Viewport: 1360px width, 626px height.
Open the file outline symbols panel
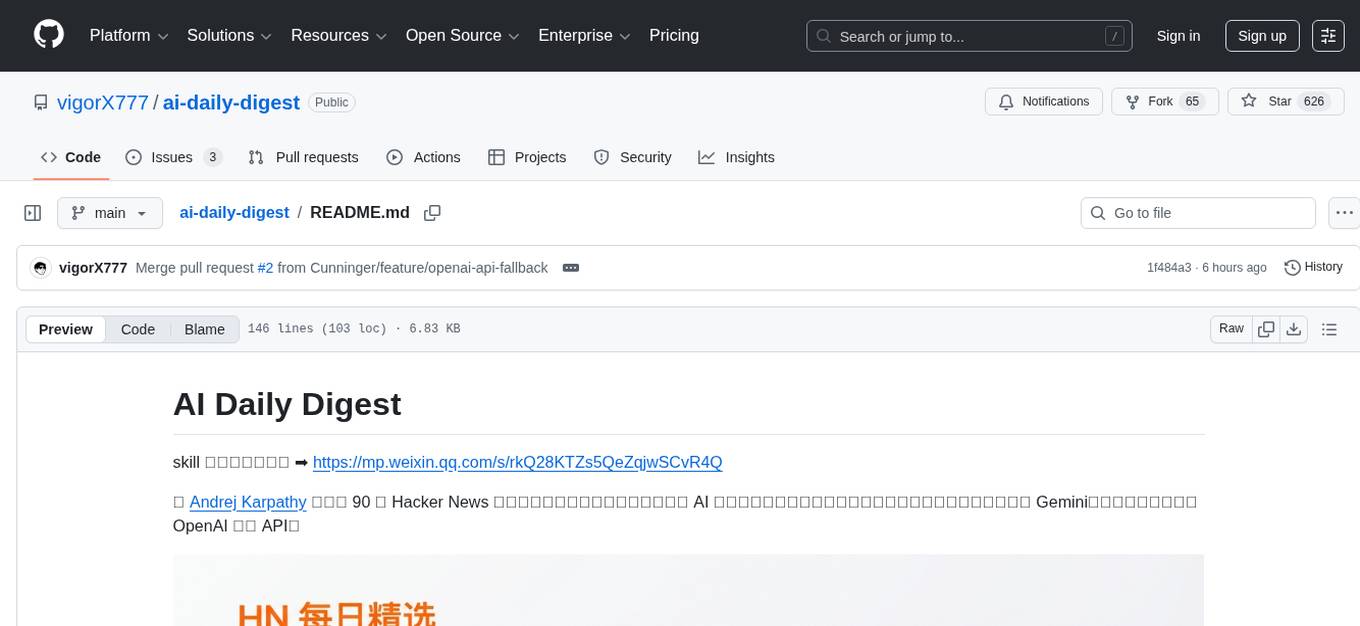[x=1329, y=328]
